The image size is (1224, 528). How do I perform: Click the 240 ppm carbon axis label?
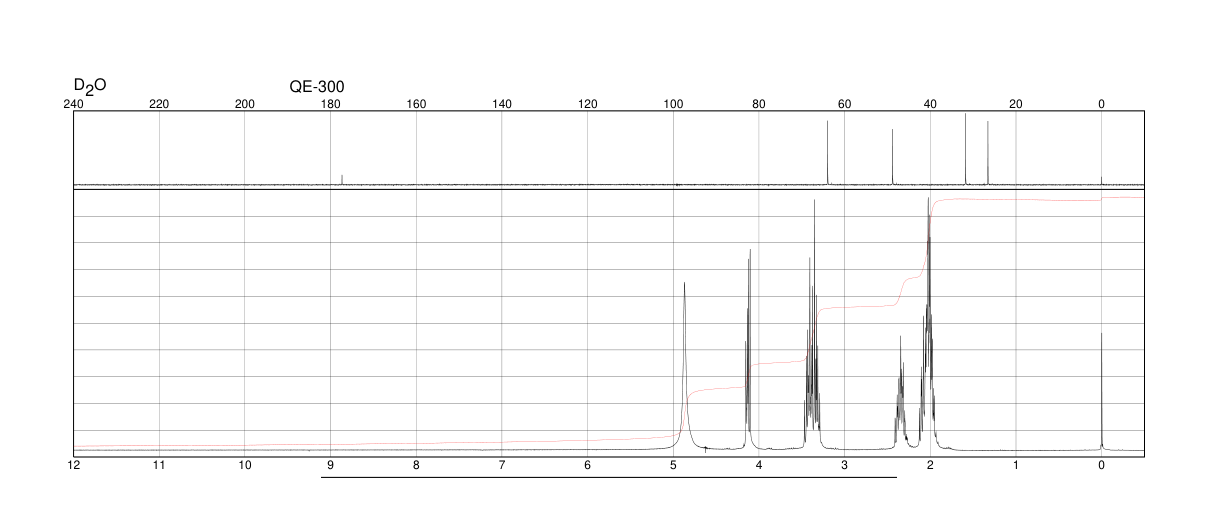[74, 104]
